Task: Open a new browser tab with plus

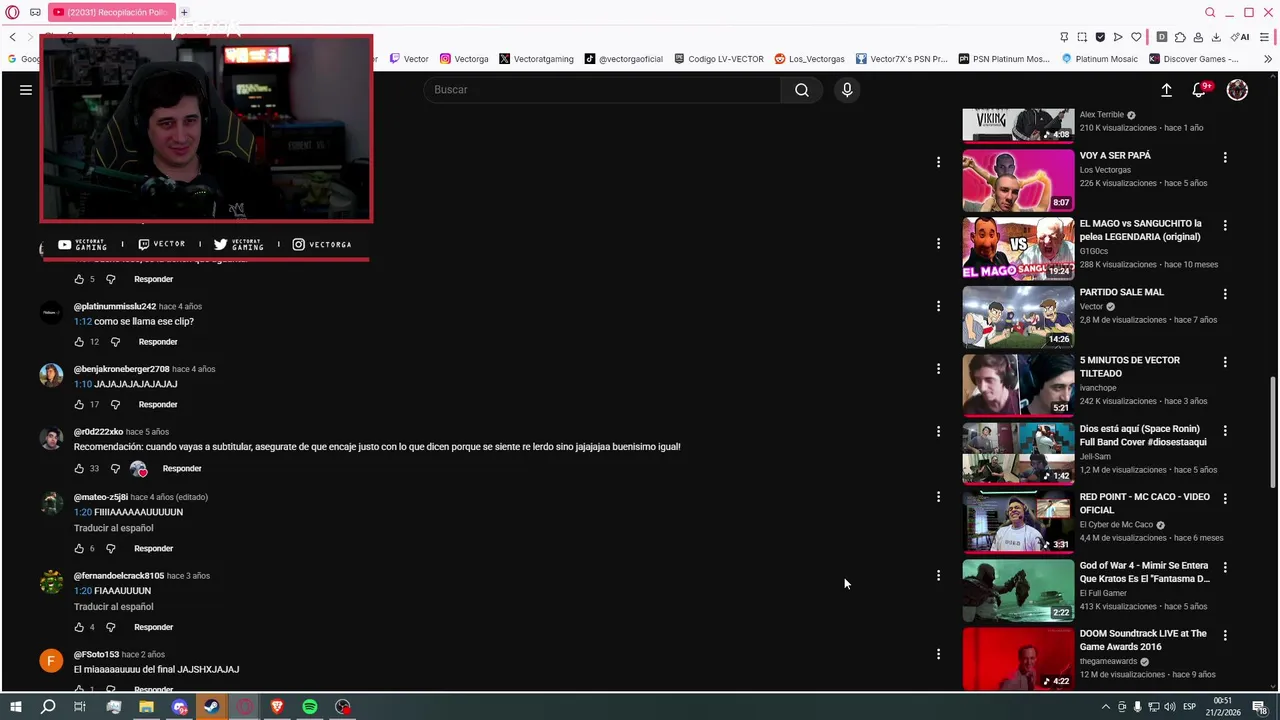Action: (x=184, y=12)
